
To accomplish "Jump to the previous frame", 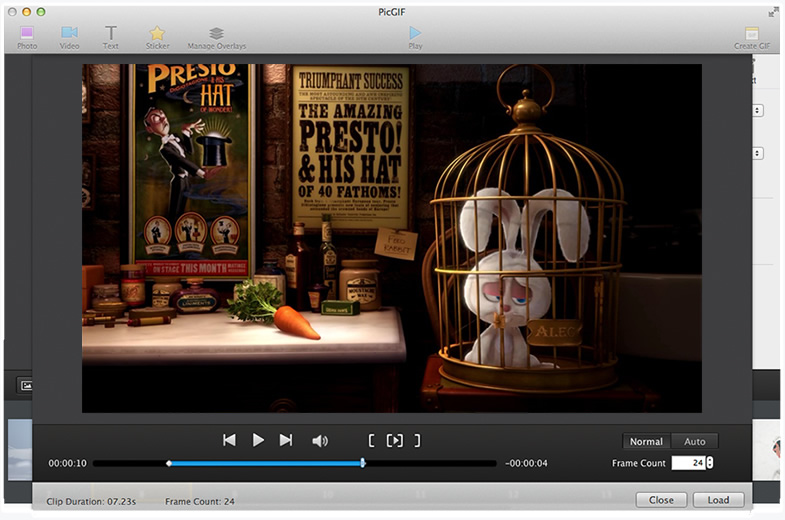I will click(x=229, y=440).
